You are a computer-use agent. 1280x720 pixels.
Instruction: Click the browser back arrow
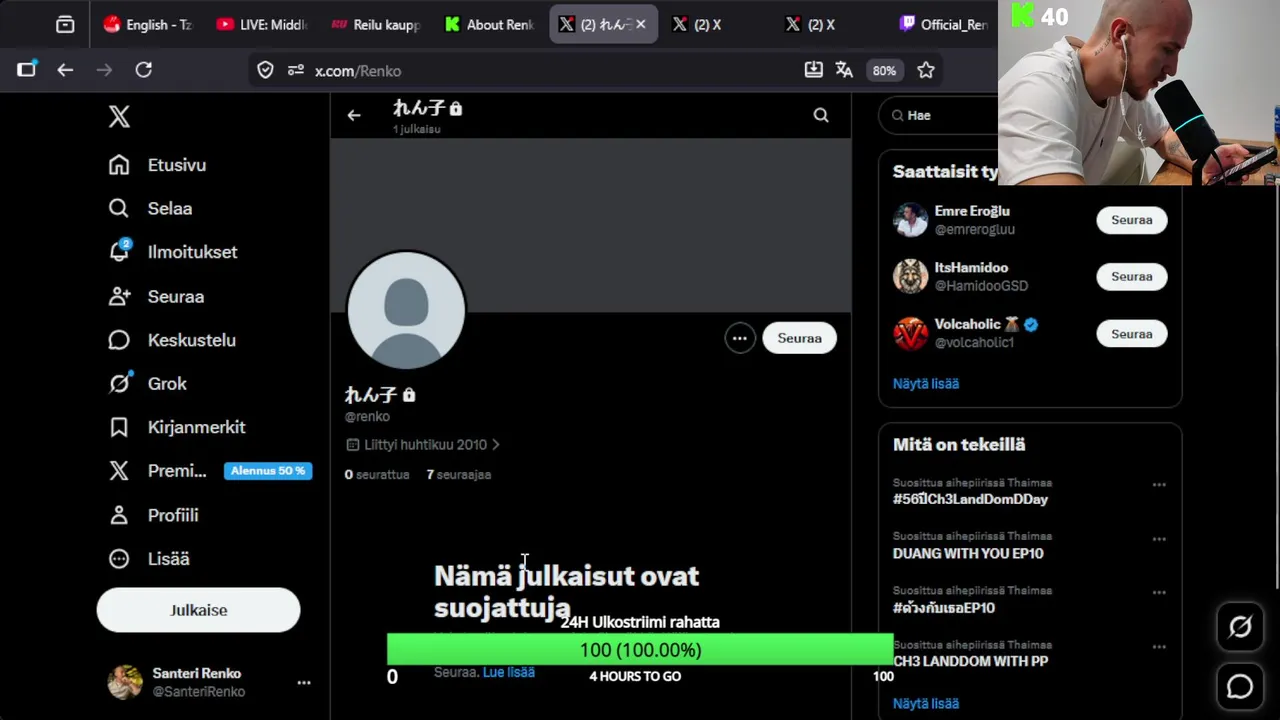tap(65, 70)
